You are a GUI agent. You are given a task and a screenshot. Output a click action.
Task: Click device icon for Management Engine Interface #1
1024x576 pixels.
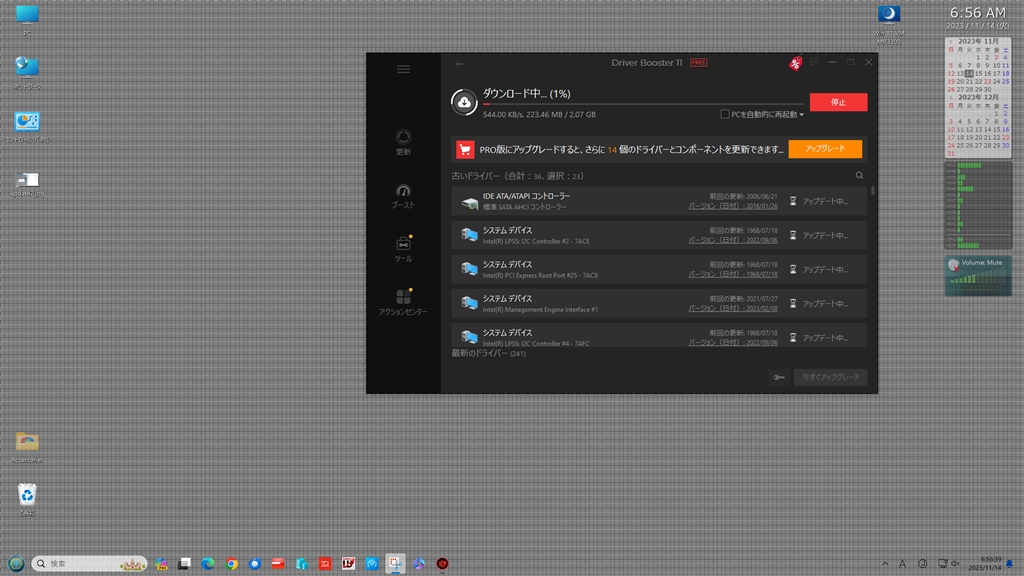coord(469,303)
